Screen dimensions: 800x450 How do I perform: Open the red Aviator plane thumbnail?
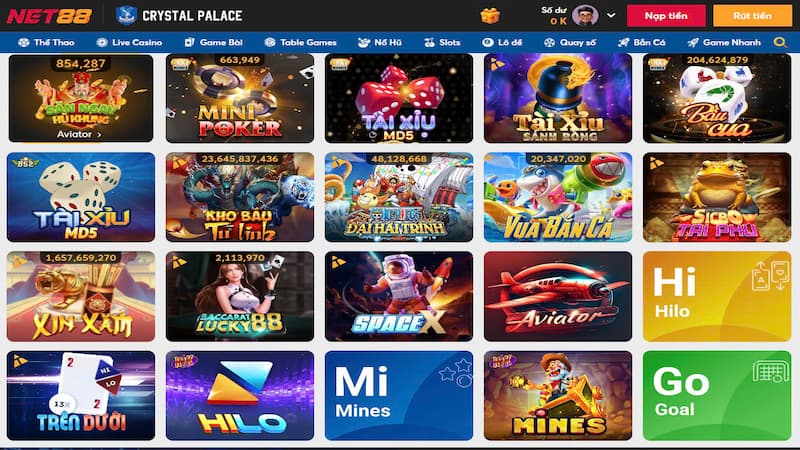point(558,296)
